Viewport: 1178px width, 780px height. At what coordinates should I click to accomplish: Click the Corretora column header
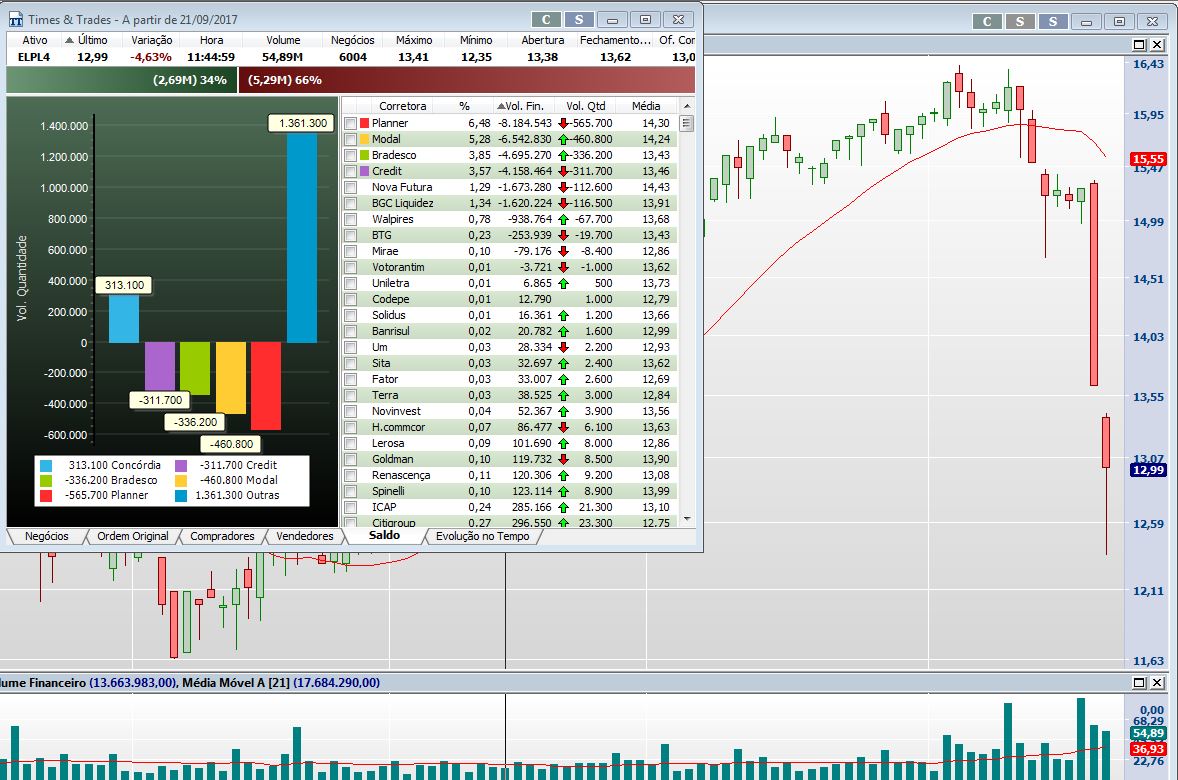tap(402, 106)
